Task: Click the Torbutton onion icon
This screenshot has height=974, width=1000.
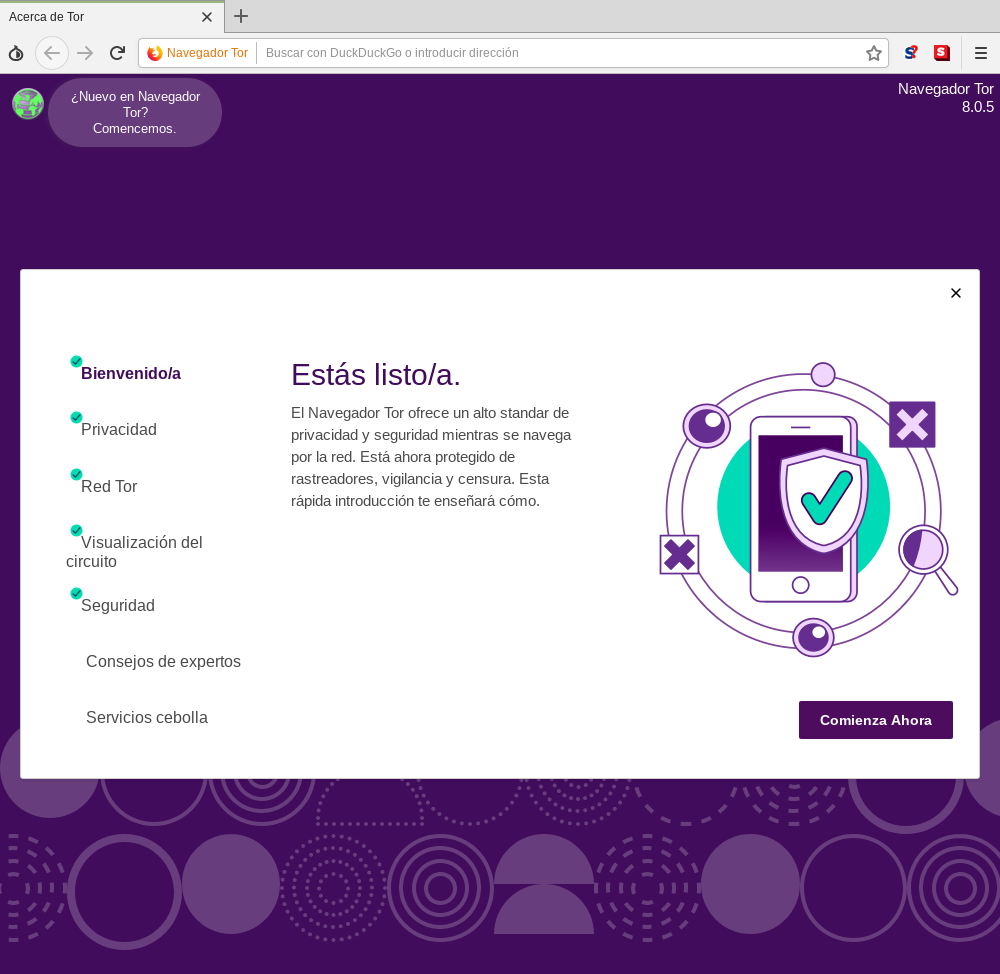Action: click(16, 52)
